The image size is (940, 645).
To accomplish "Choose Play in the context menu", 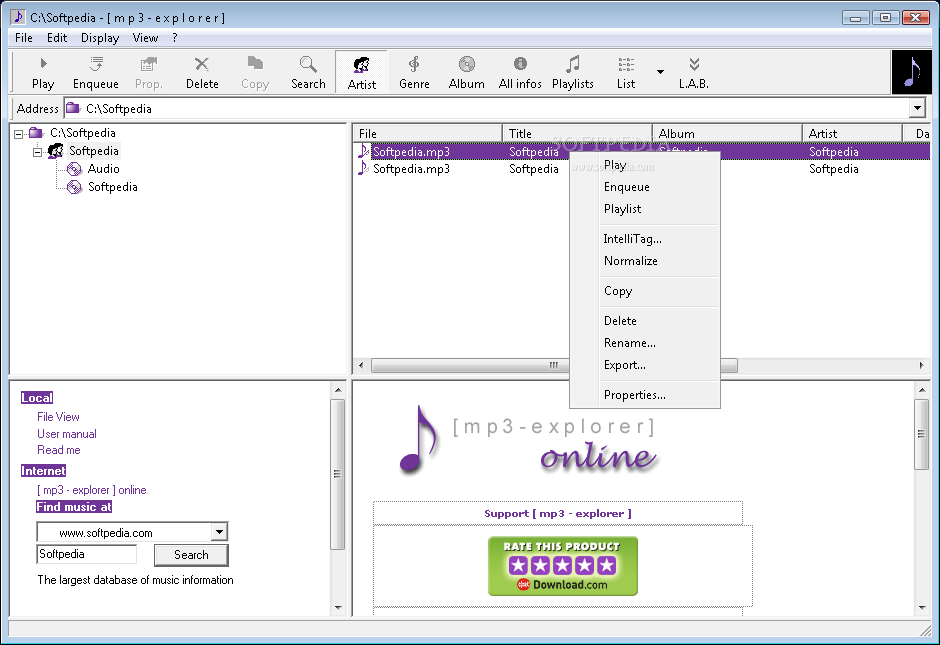I will [645, 165].
